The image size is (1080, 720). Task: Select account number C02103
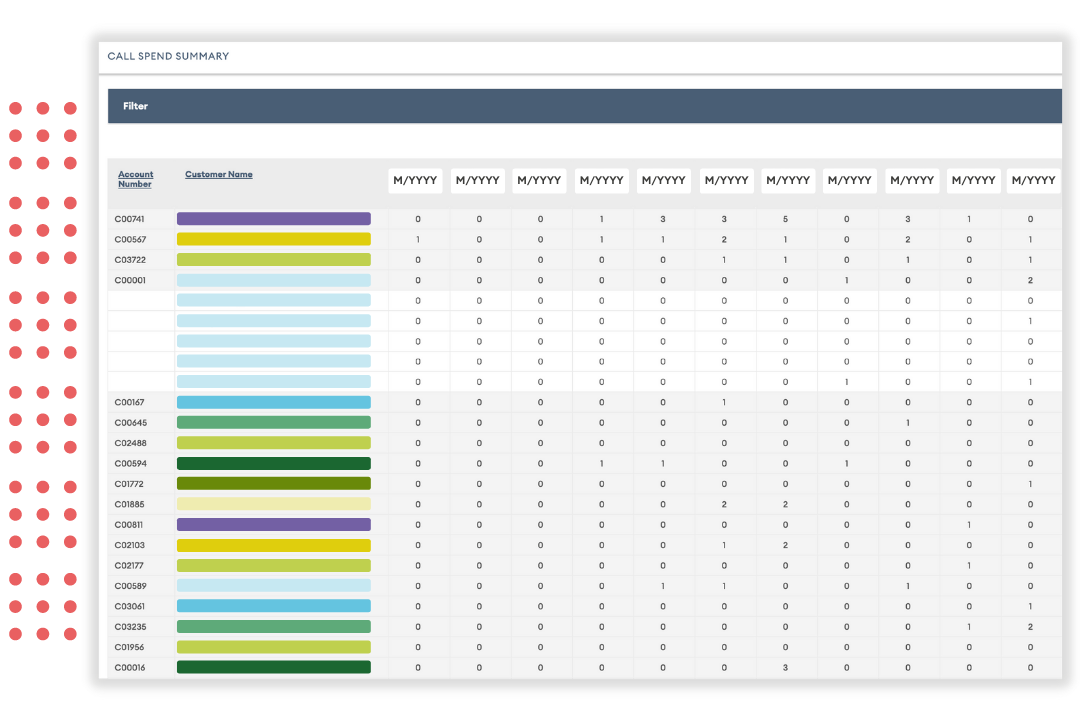tap(129, 545)
